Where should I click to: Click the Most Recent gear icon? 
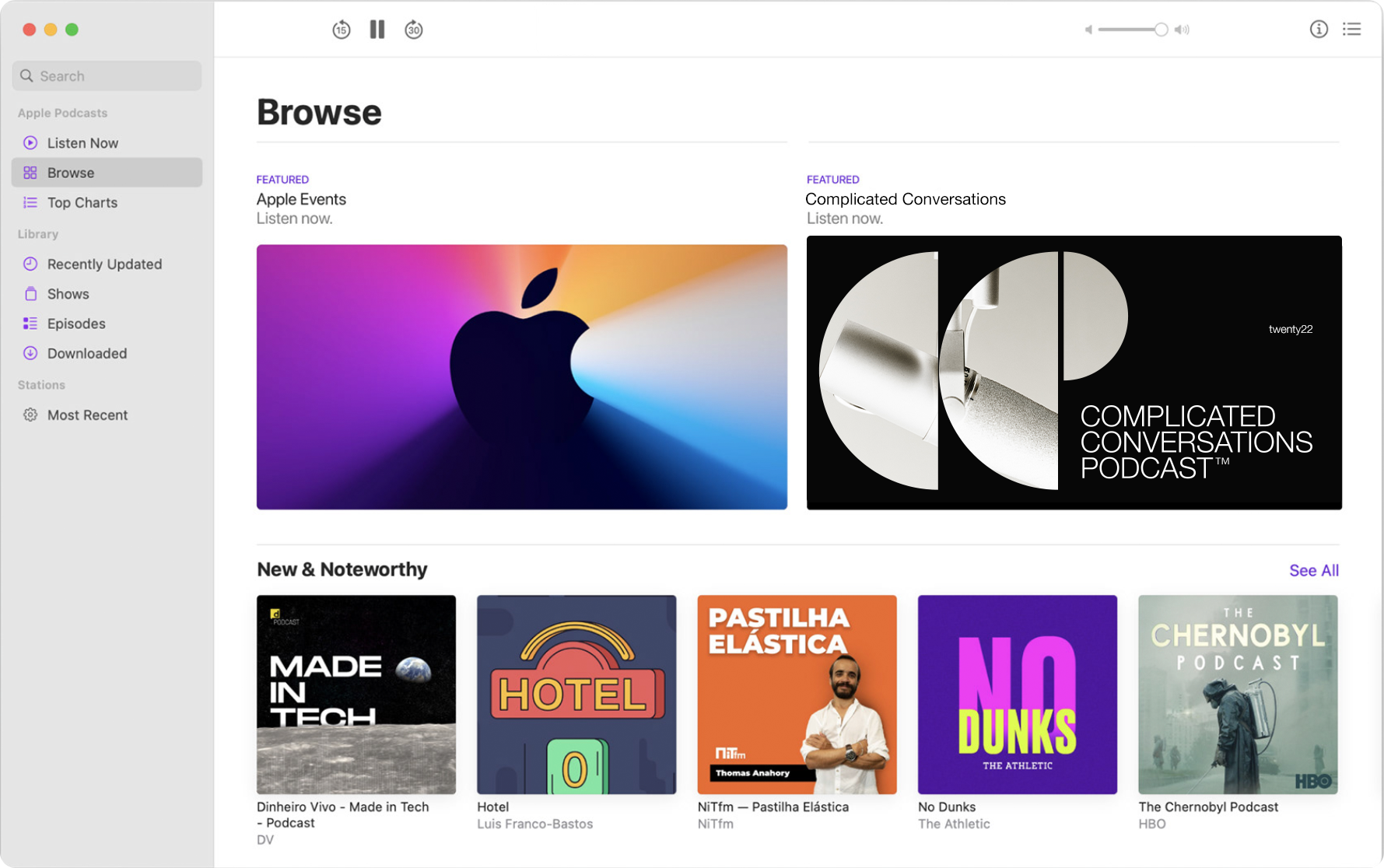(30, 415)
